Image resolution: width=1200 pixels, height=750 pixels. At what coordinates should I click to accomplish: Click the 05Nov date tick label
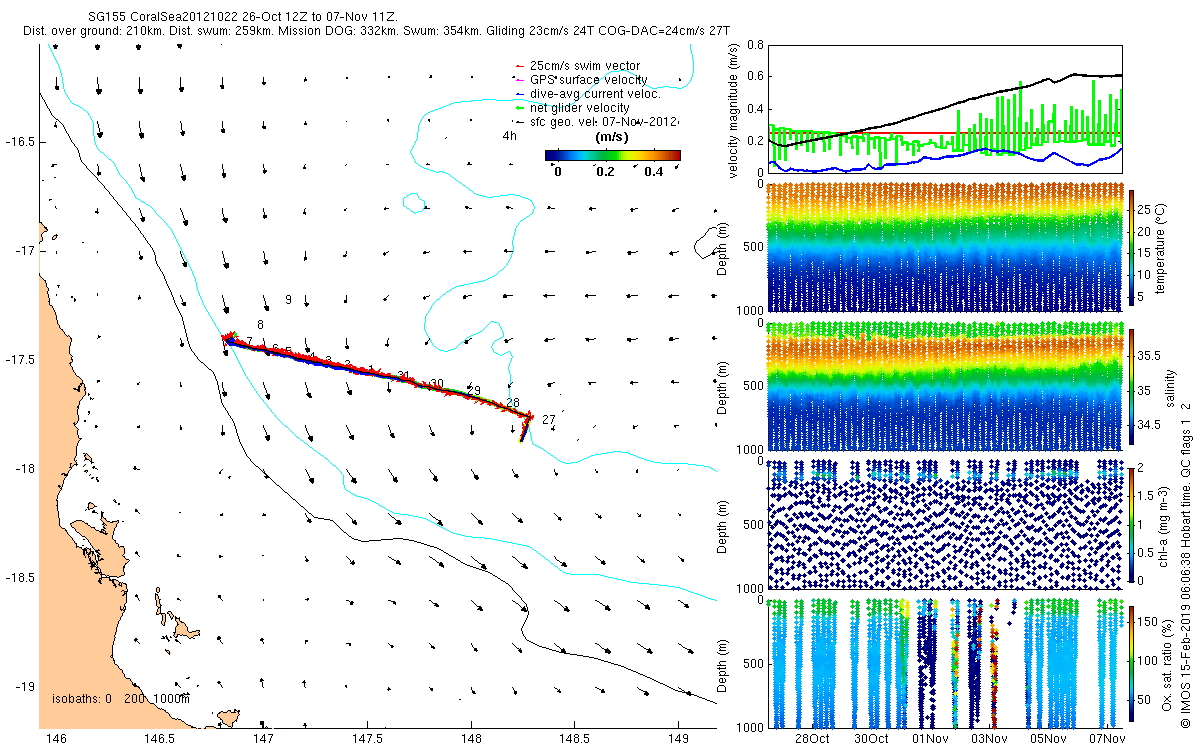click(x=1049, y=739)
